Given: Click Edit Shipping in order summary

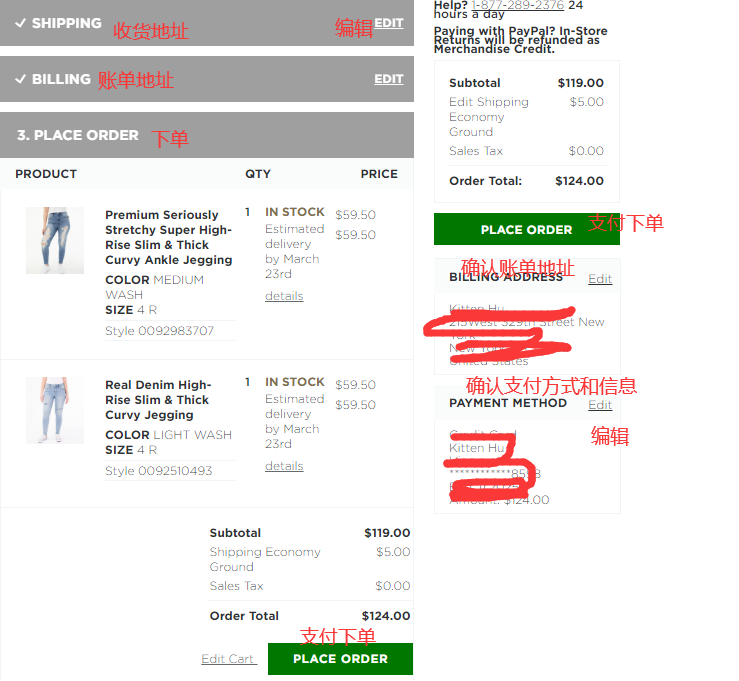Looking at the screenshot, I should coord(489,102).
